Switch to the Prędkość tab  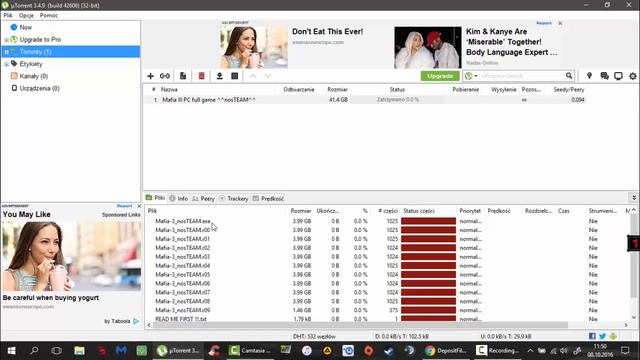pyautogui.click(x=268, y=198)
